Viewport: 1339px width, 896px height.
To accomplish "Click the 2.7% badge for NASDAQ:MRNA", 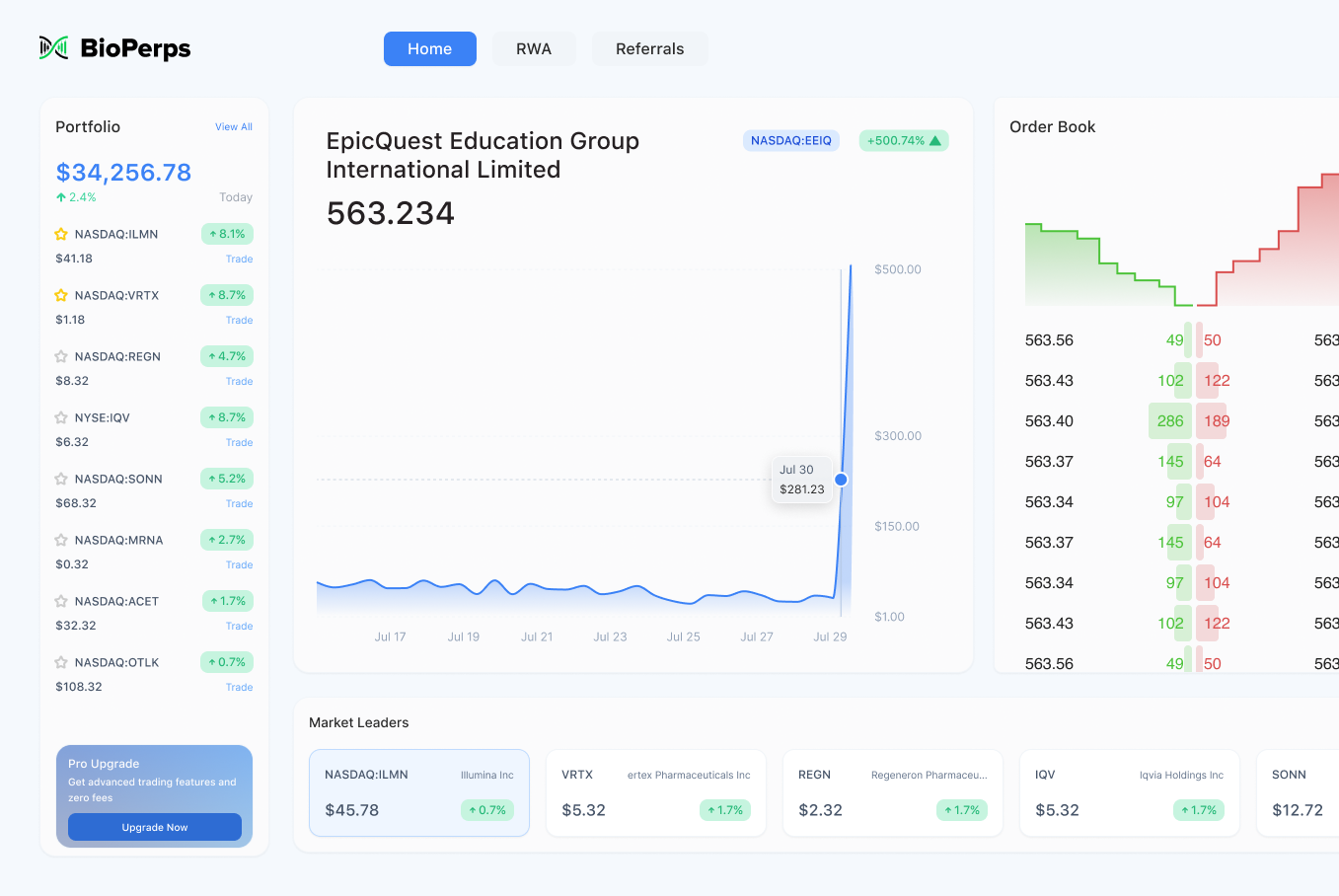I will (227, 540).
